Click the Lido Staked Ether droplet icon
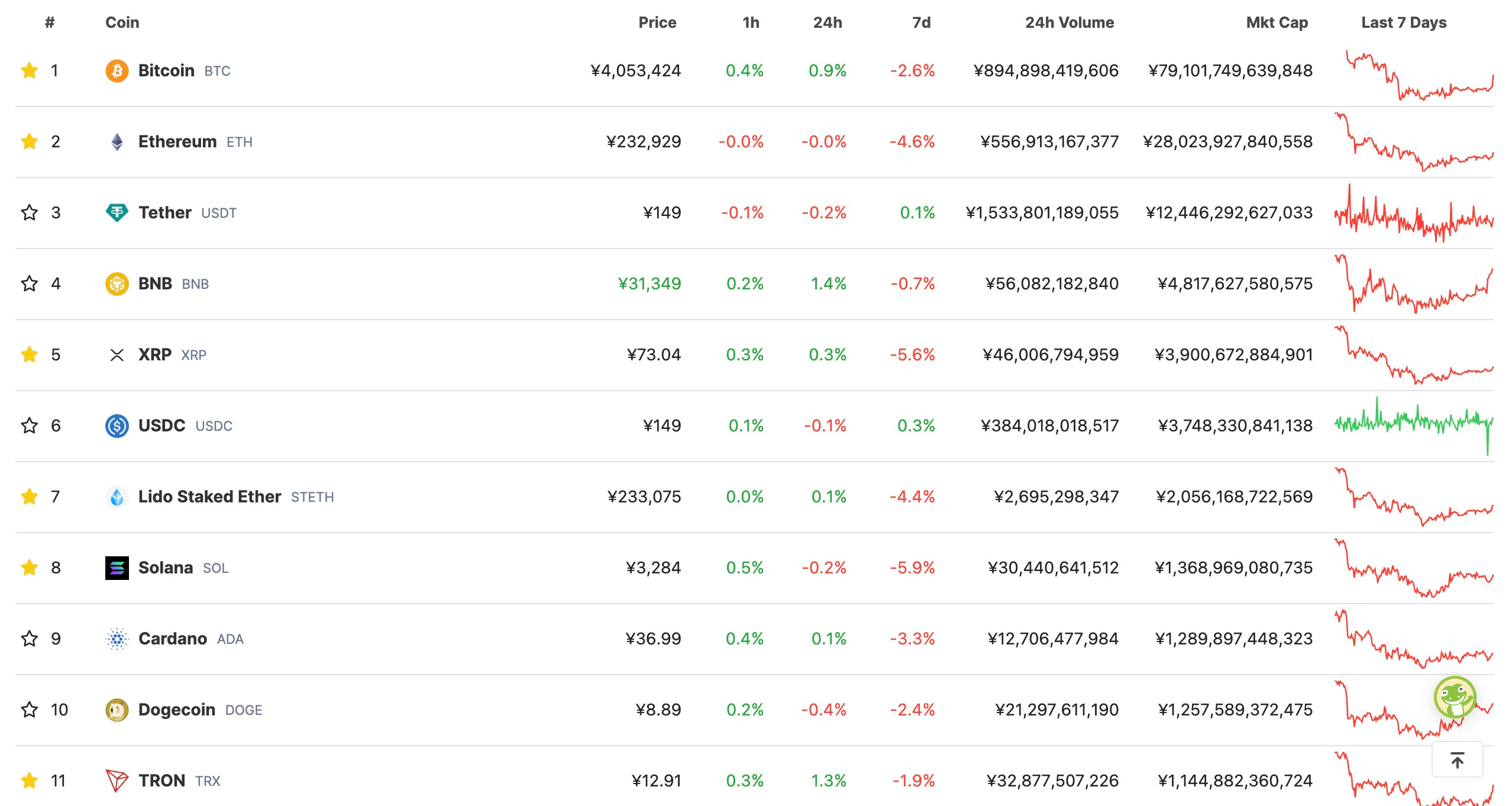 tap(117, 497)
